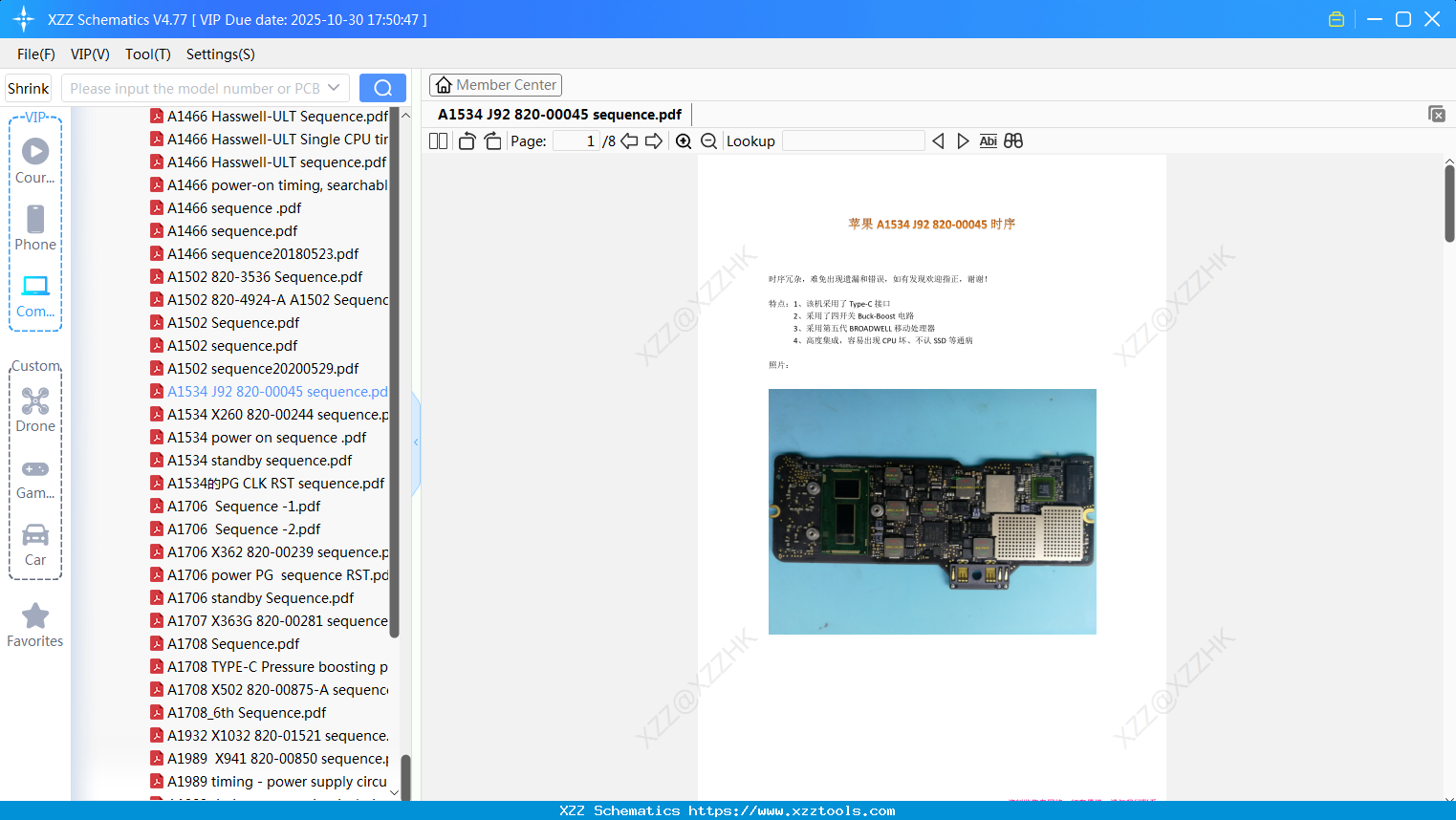Open A1466 sequence20180523.pdf
Screen dimensions: 1456x820
[255, 254]
